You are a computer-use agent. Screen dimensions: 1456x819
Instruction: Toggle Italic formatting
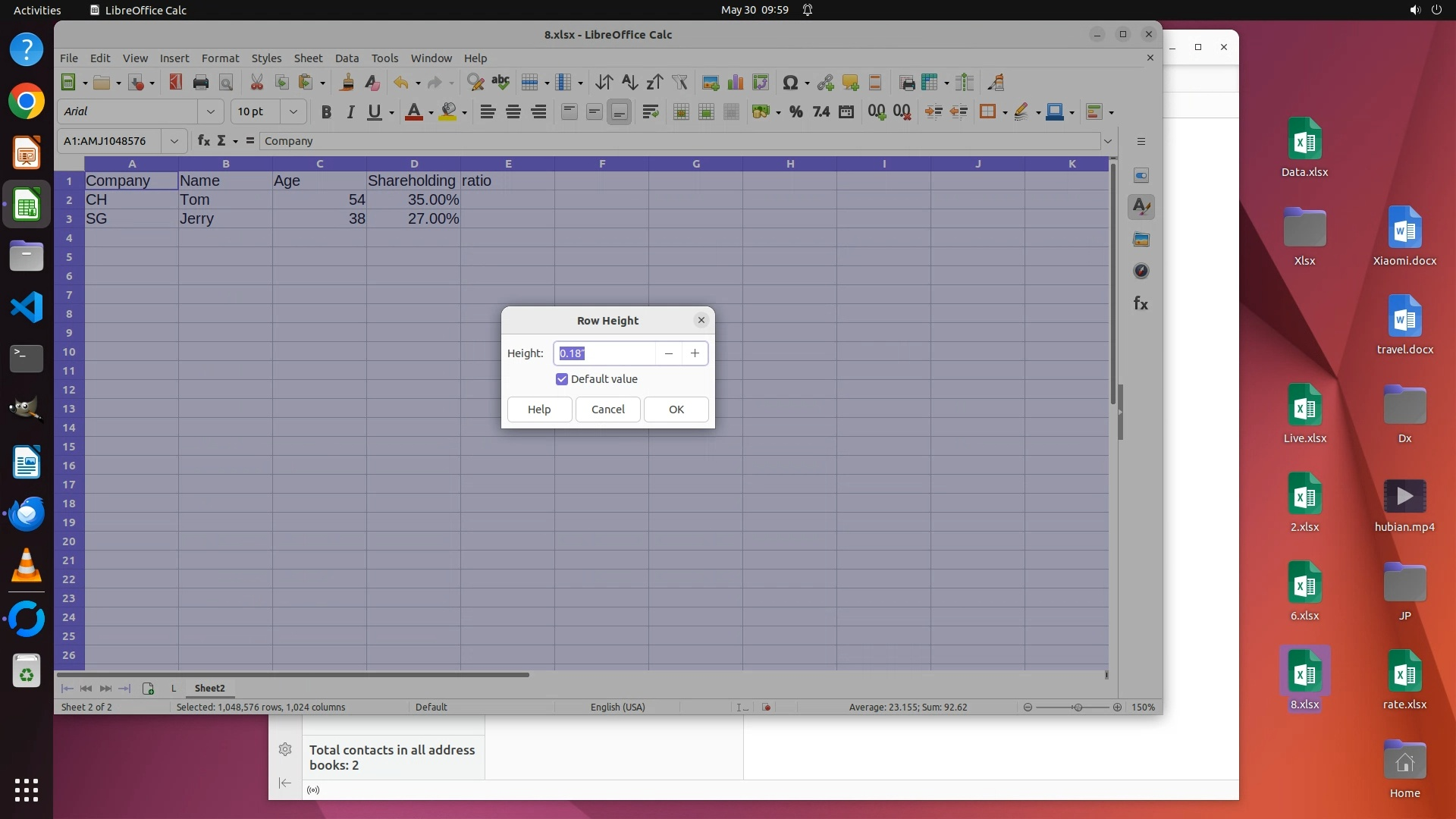point(350,112)
